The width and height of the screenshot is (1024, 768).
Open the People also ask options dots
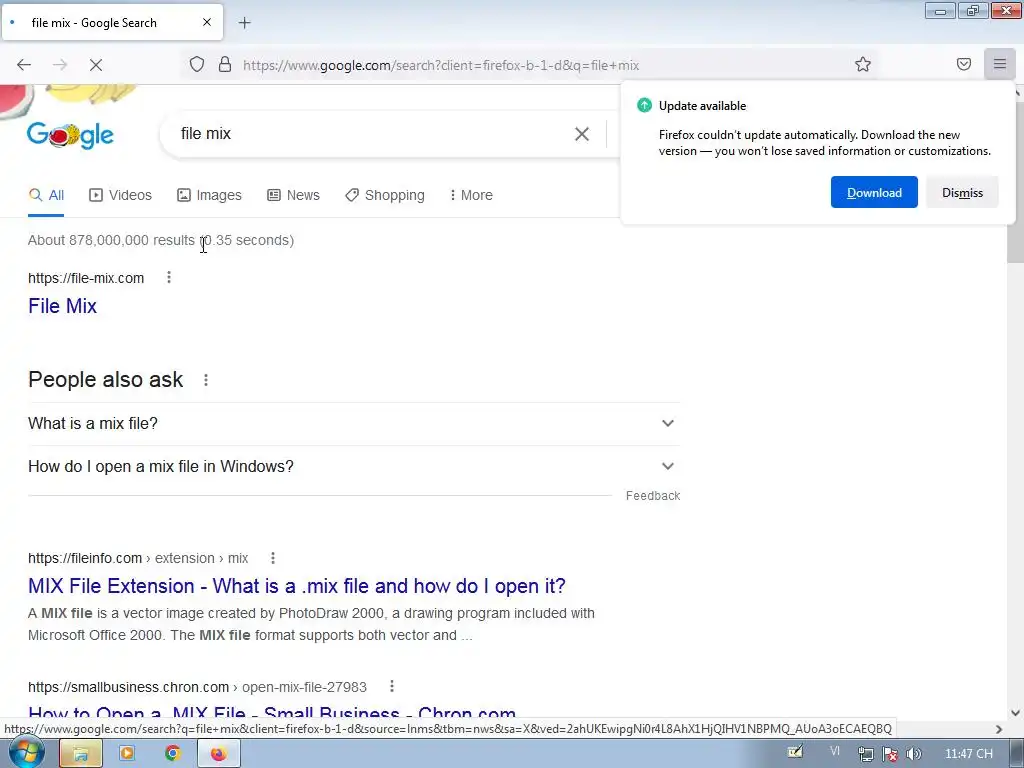click(x=206, y=380)
